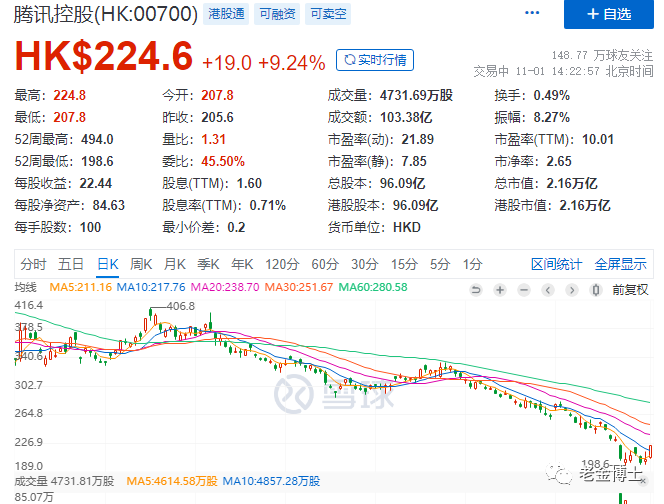Switch to 1分 chart interval

point(473,264)
